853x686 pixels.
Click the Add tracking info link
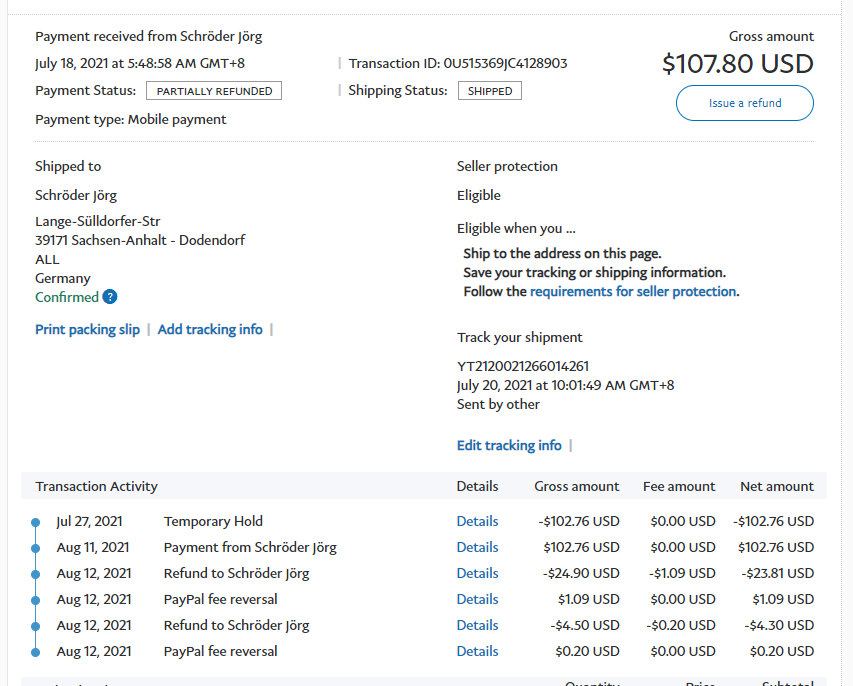[210, 329]
